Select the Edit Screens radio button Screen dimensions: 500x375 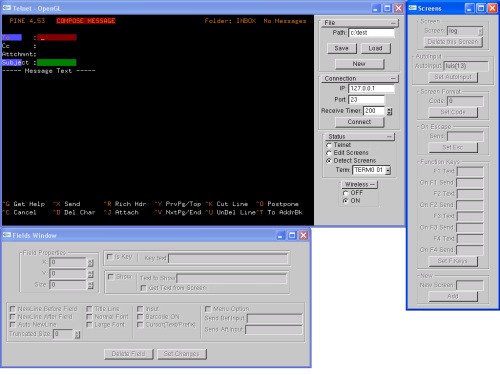tap(329, 153)
